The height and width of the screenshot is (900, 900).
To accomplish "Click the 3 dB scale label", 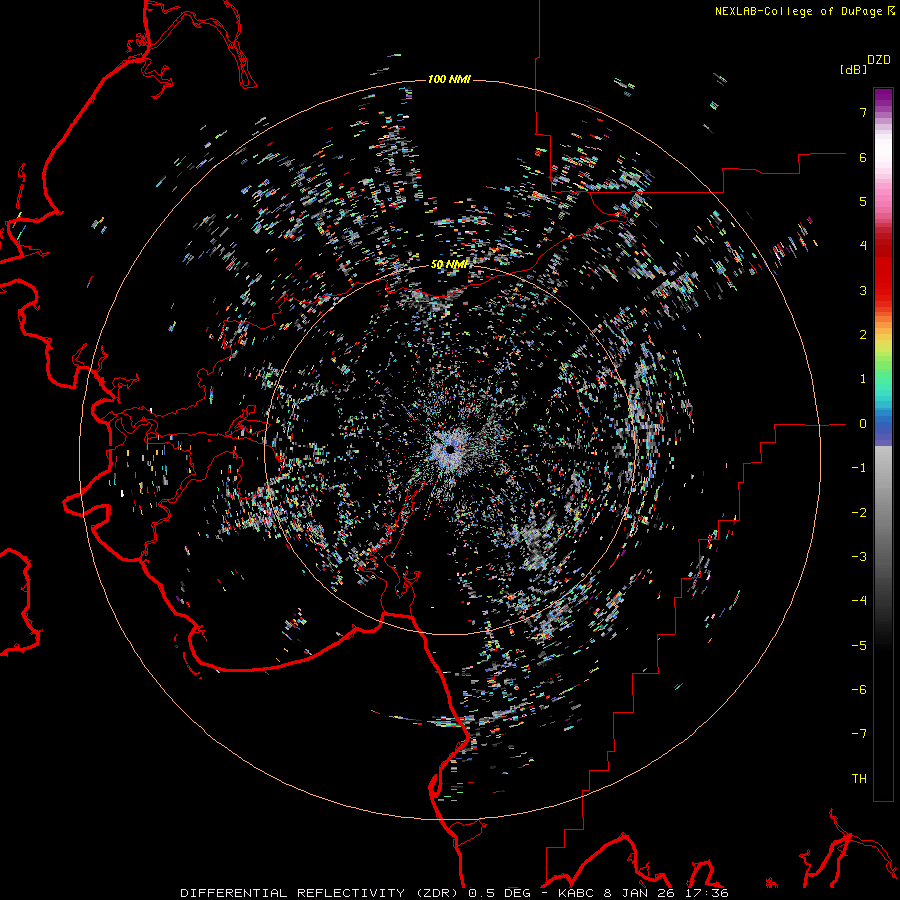I will click(863, 290).
